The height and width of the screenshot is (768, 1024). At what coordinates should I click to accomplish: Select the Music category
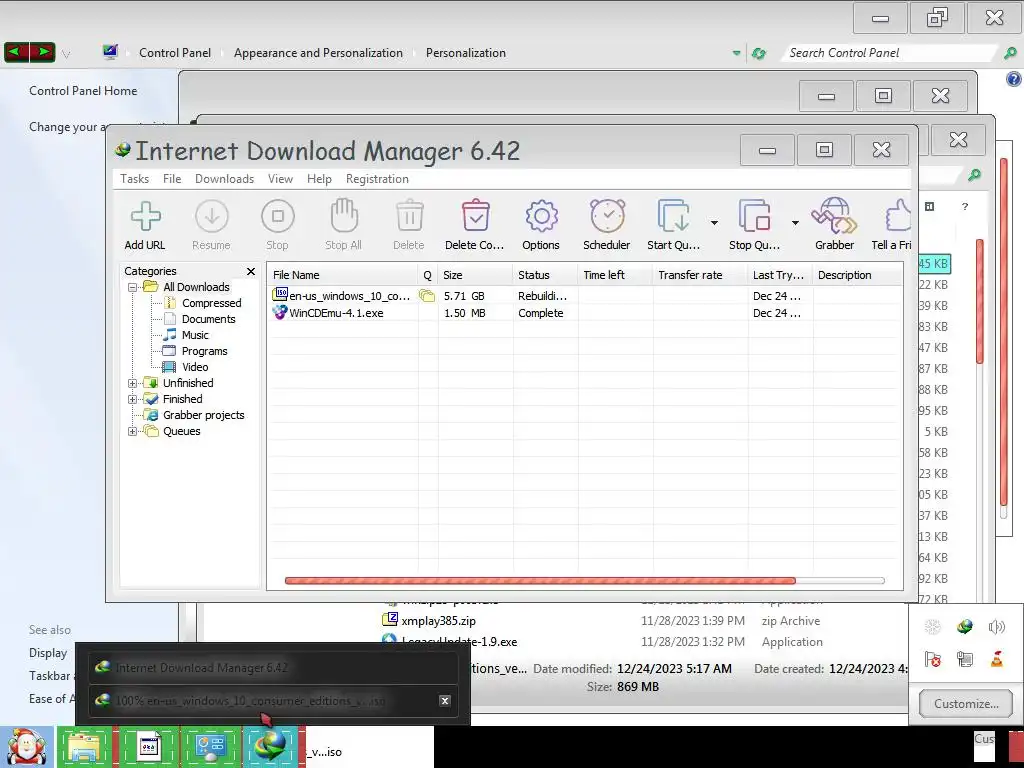coord(195,335)
